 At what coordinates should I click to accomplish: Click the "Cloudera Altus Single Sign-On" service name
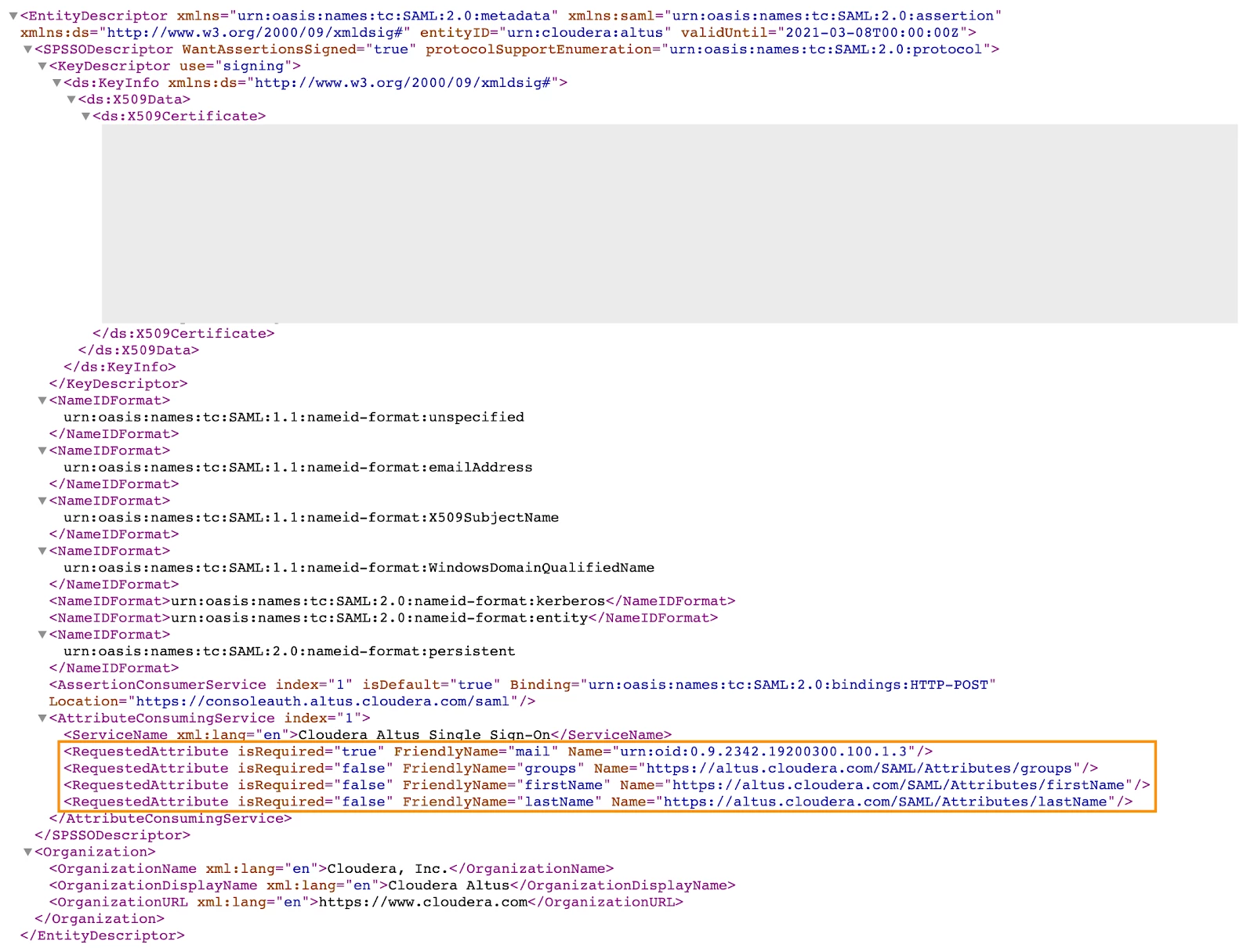424,735
